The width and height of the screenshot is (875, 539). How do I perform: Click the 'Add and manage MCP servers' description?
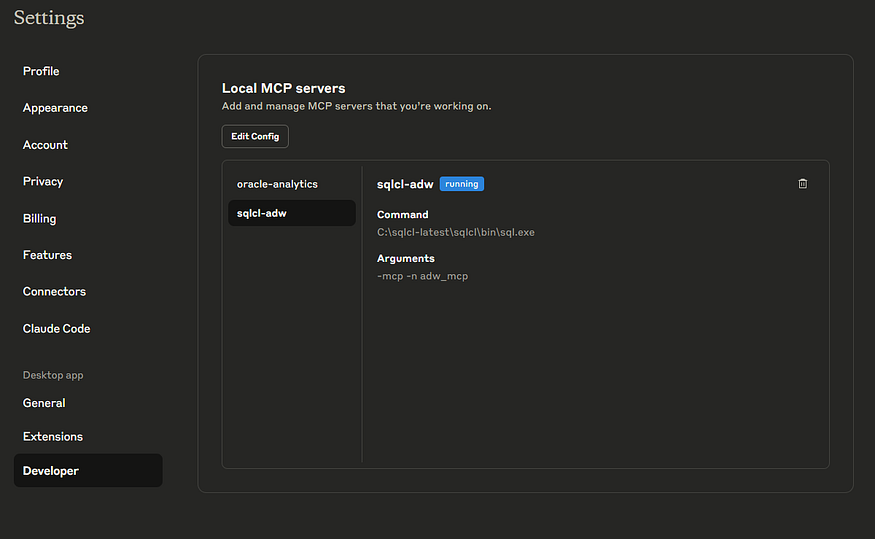pyautogui.click(x=357, y=106)
